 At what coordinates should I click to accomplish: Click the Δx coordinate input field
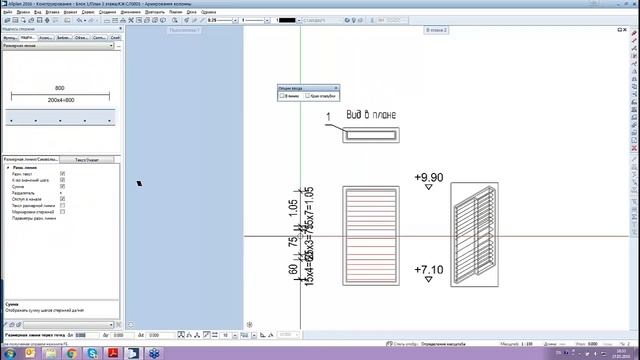tap(87, 335)
